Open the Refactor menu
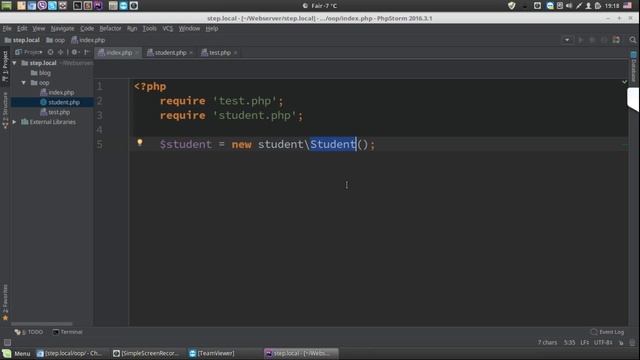The image size is (640, 360). click(x=110, y=29)
